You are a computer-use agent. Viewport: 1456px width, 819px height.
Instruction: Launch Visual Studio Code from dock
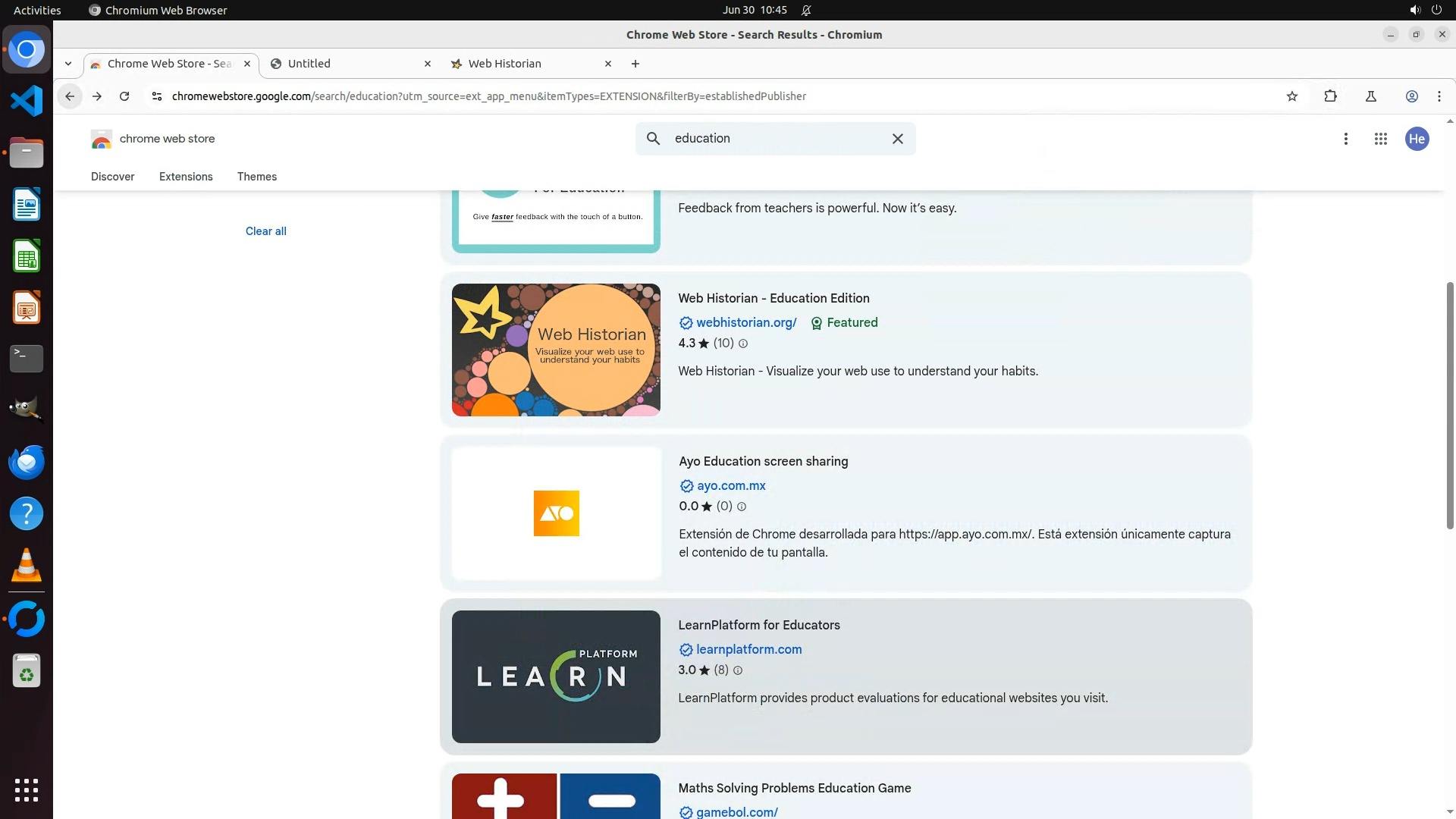point(27,101)
